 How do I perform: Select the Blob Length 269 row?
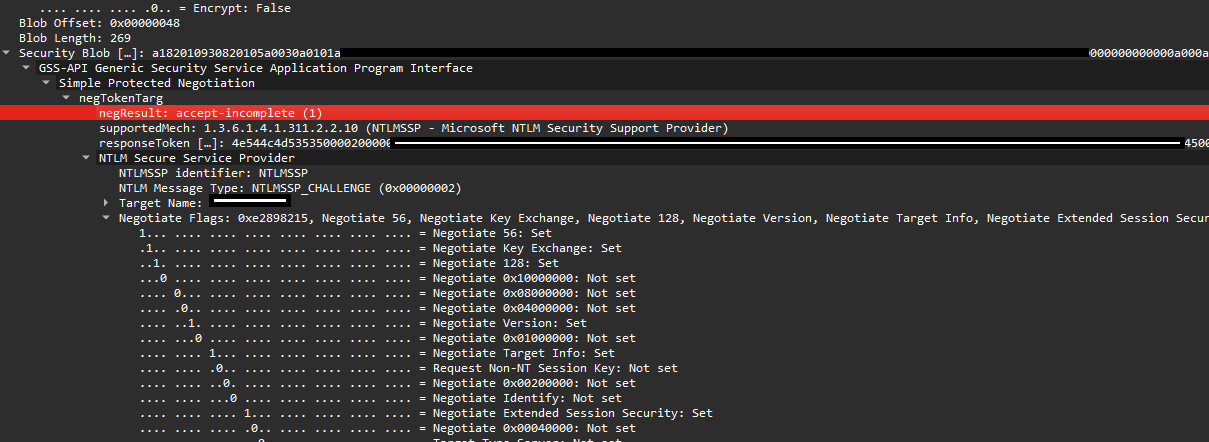pos(604,38)
